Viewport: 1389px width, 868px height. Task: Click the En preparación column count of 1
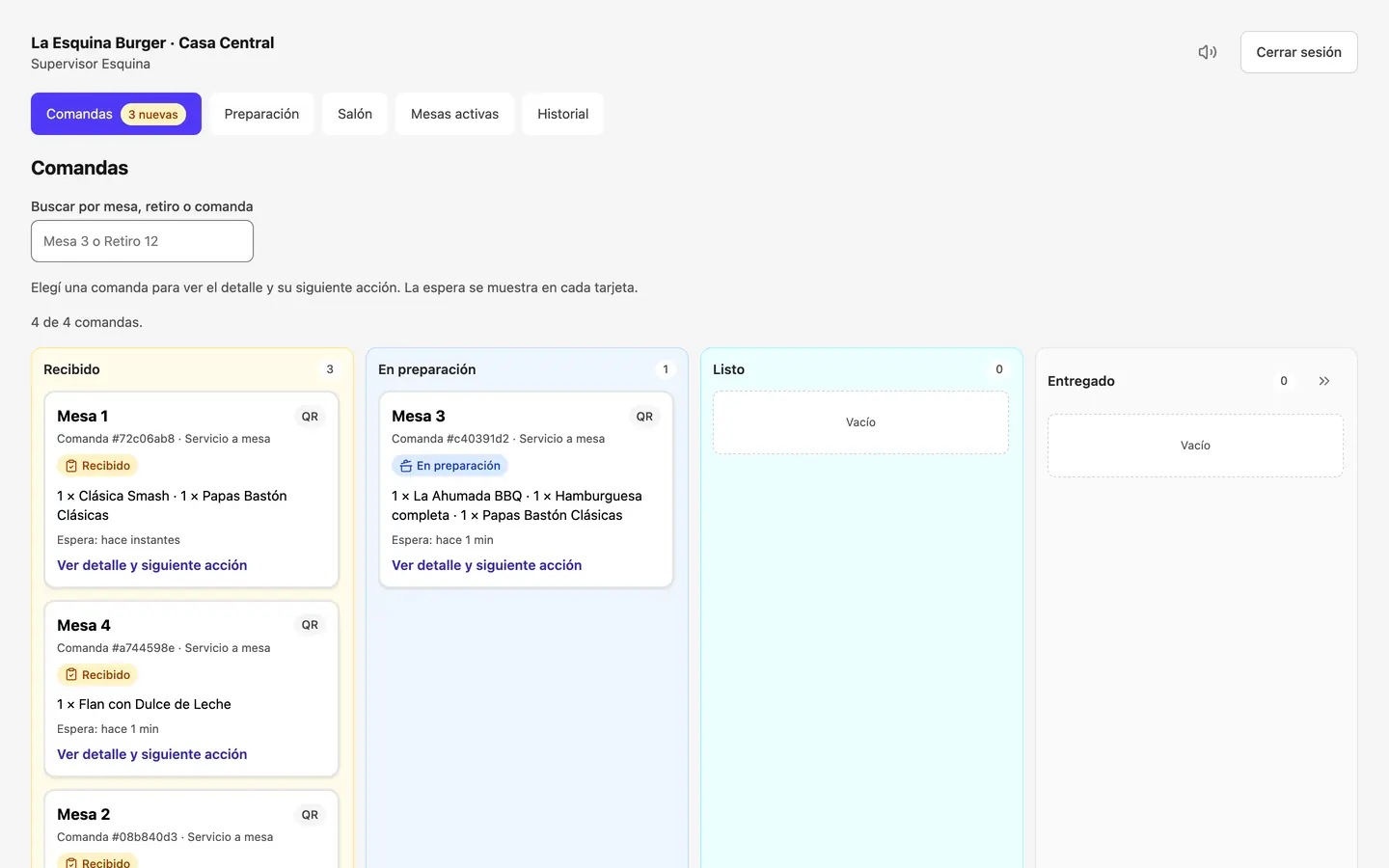(666, 369)
